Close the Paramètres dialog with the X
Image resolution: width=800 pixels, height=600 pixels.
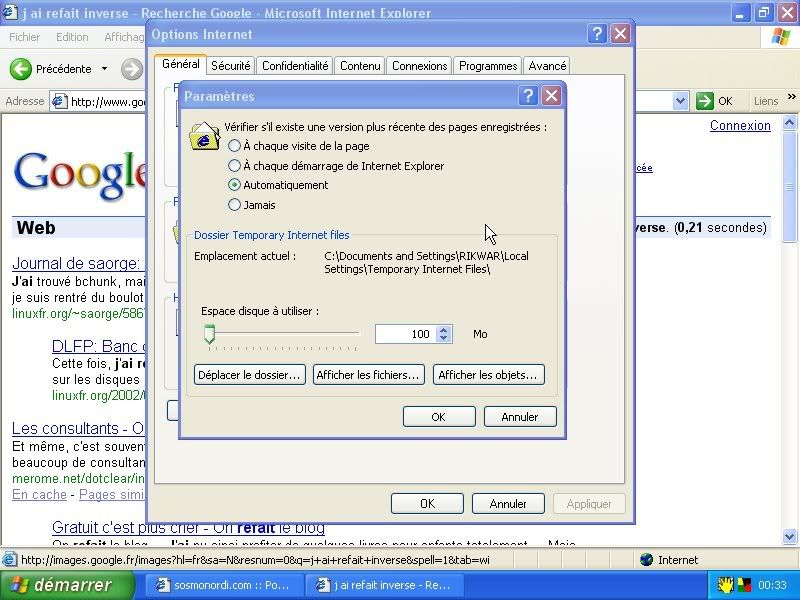[x=551, y=95]
